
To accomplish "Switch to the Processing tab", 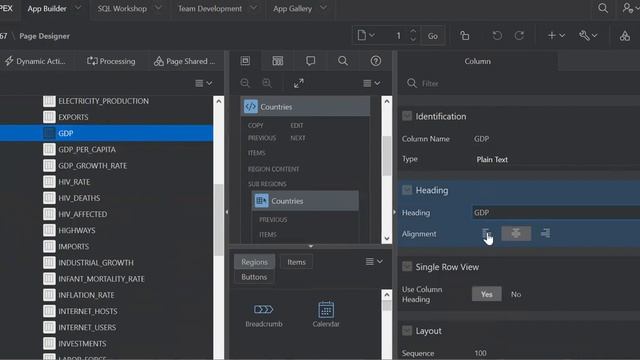I will [x=111, y=61].
